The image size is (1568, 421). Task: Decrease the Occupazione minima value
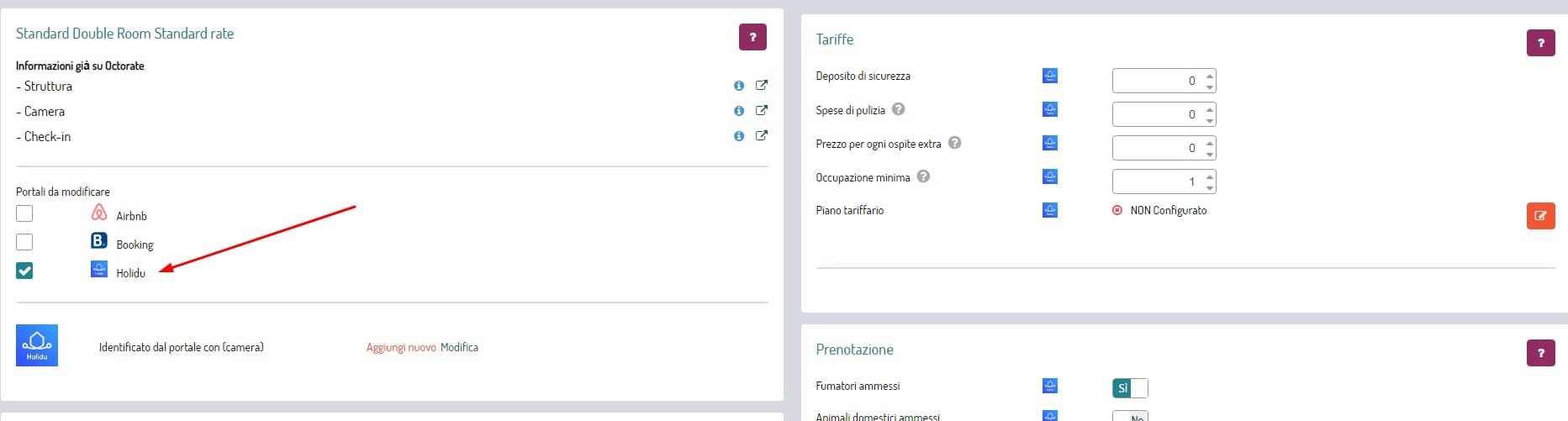(x=1210, y=187)
